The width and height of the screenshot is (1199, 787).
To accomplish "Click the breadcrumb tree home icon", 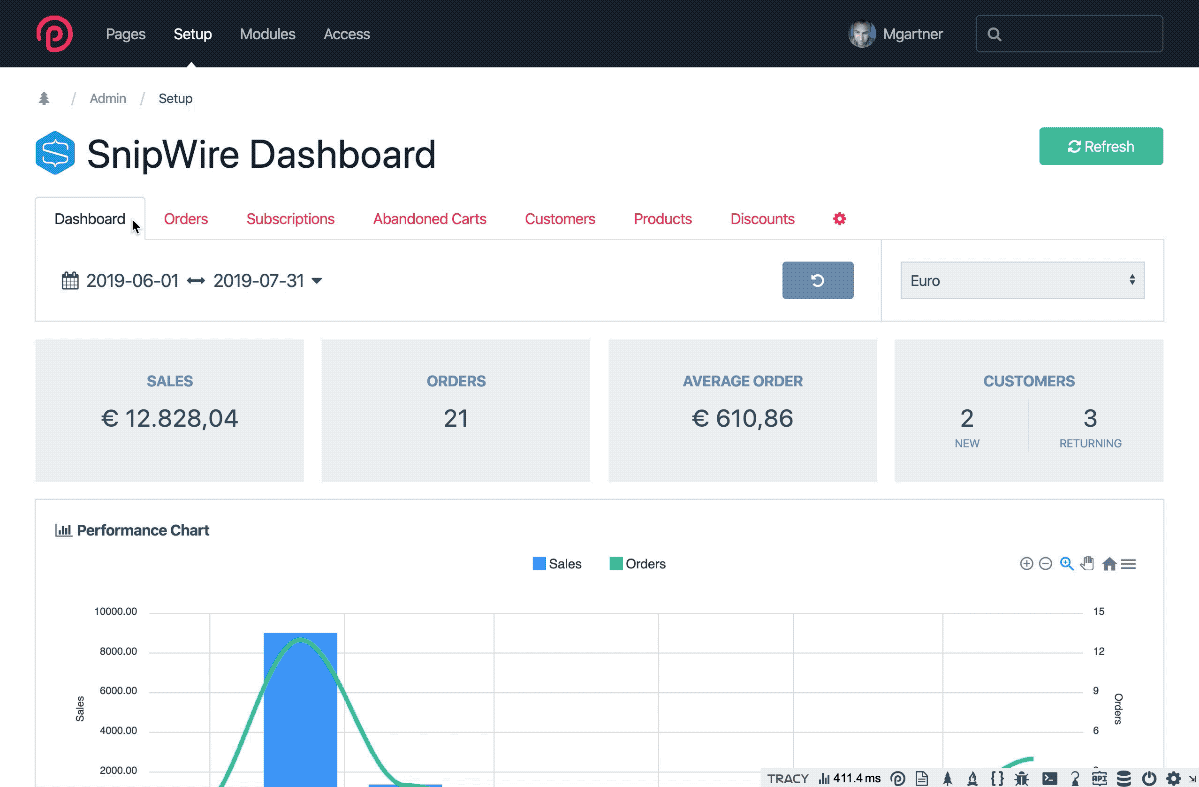I will [44, 99].
